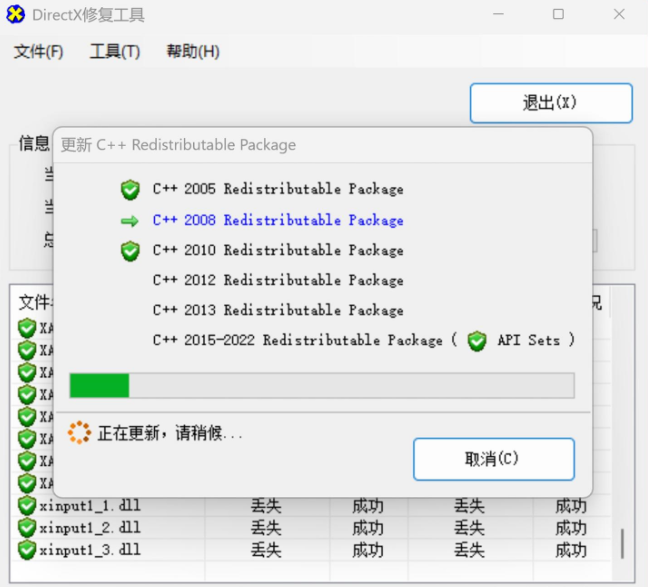
Task: Open the 帮助(H) menu
Action: (x=193, y=52)
